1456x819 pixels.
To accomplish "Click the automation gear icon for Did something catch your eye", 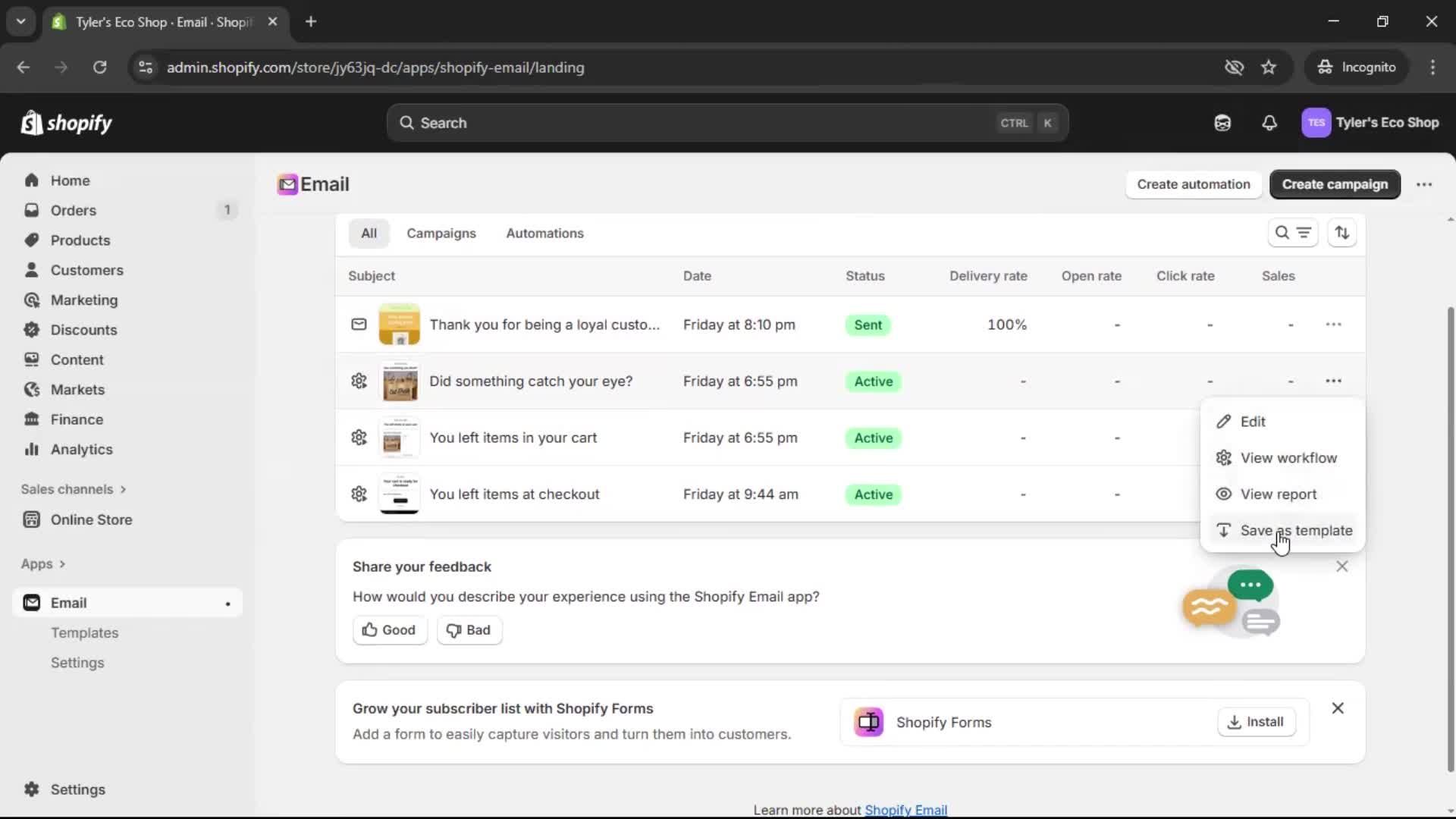I will click(359, 381).
